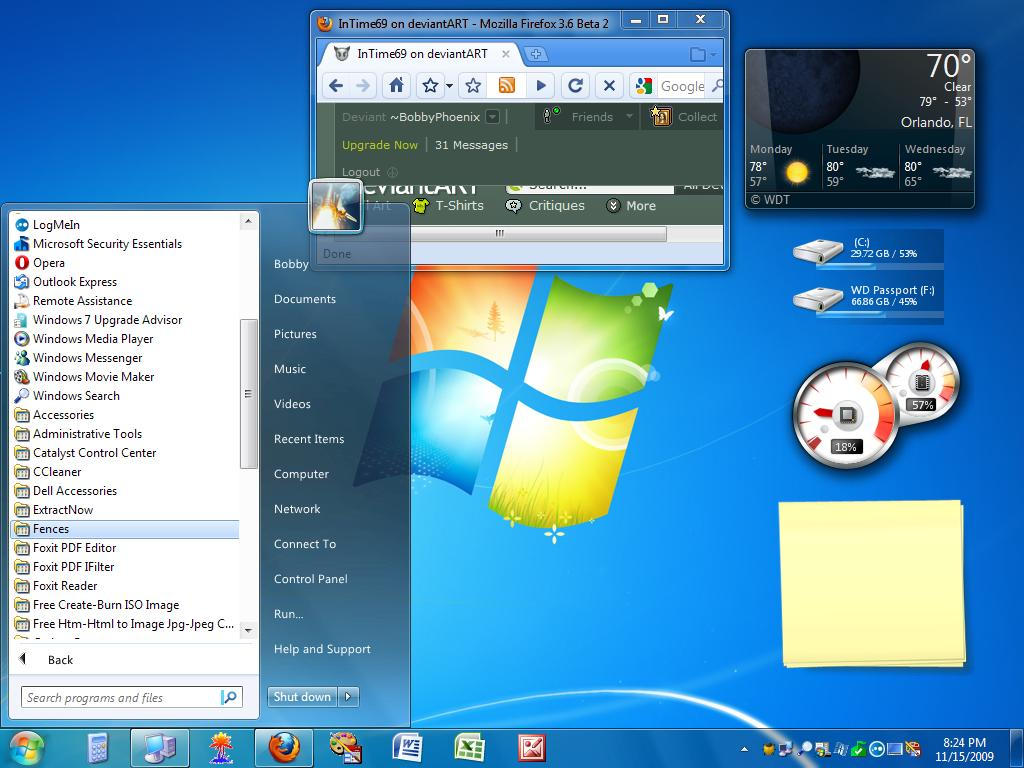
Task: Click the Upgrade Now link
Action: coord(379,145)
